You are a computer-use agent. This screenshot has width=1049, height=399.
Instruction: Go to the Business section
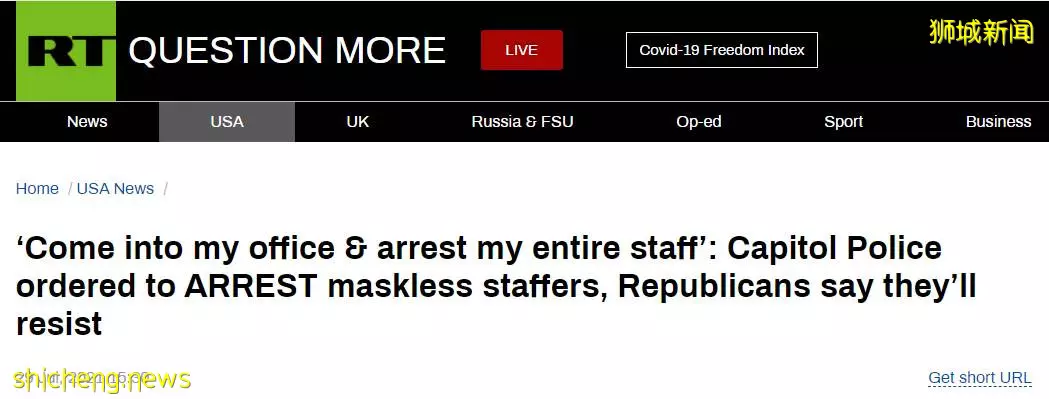998,122
